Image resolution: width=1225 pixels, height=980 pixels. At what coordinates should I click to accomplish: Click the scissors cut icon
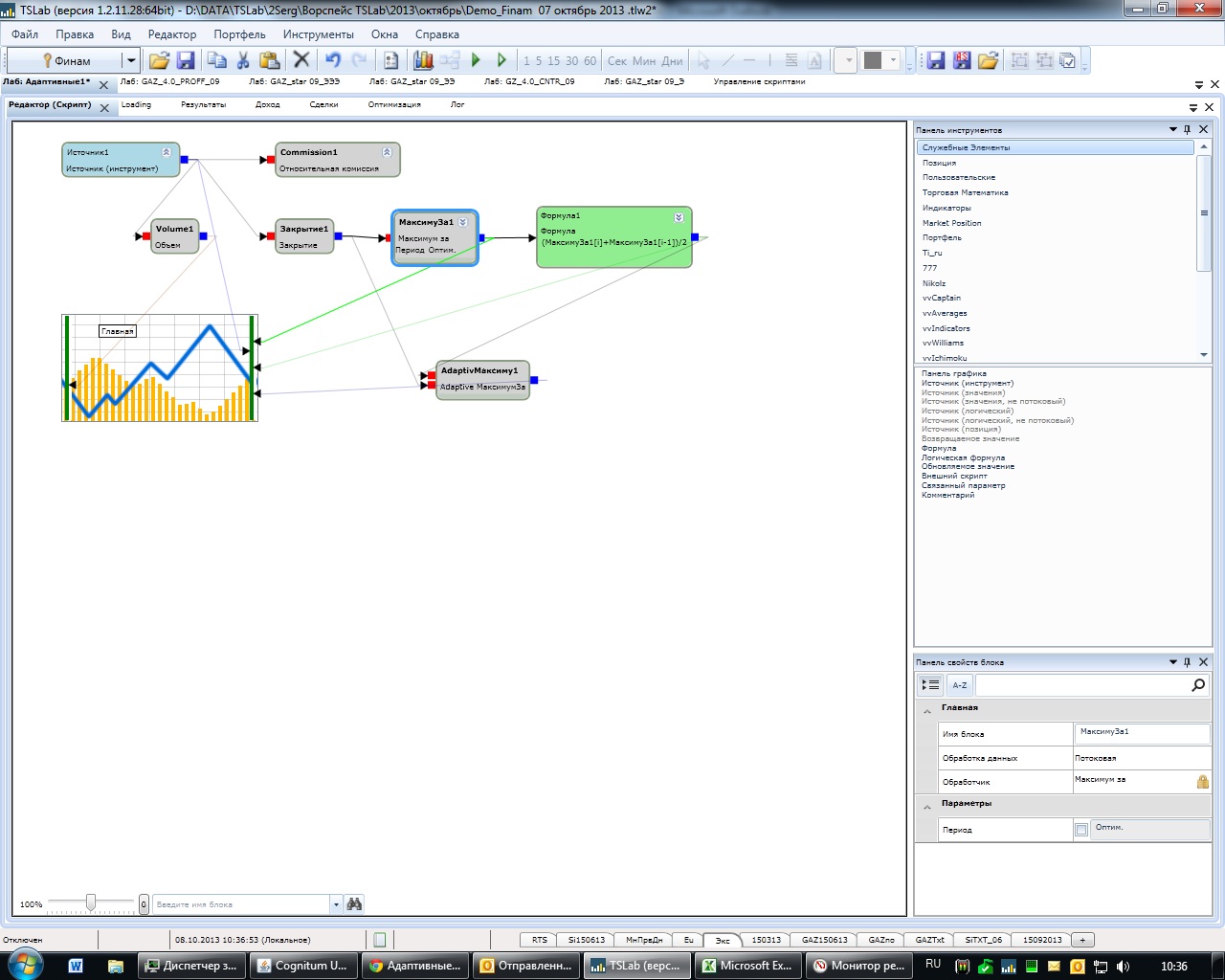point(243,60)
